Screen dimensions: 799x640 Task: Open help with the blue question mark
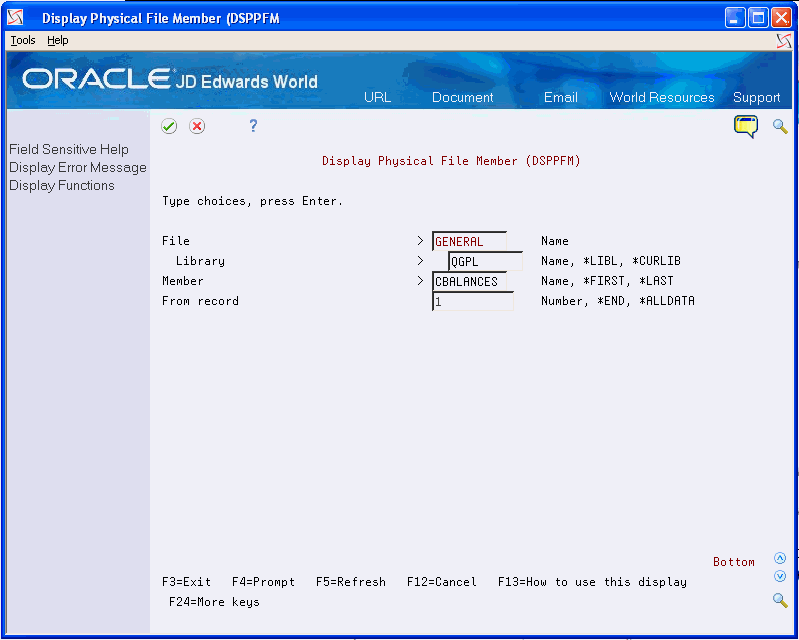[x=253, y=125]
